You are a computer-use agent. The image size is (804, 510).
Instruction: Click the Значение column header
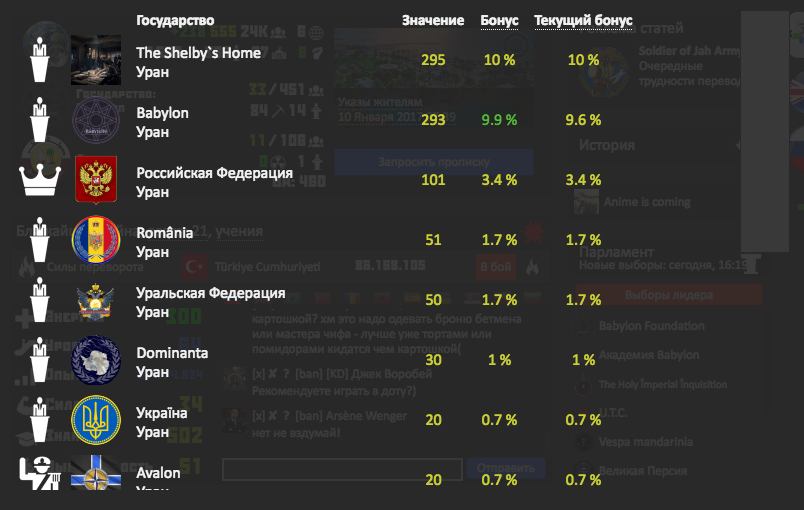pos(432,20)
